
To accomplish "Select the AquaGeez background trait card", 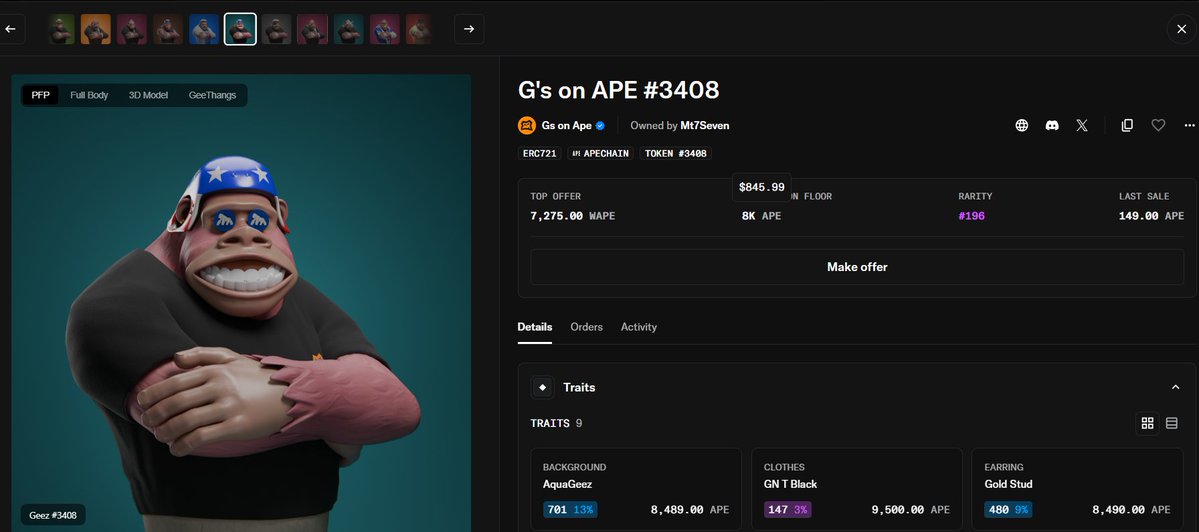I will [x=636, y=488].
